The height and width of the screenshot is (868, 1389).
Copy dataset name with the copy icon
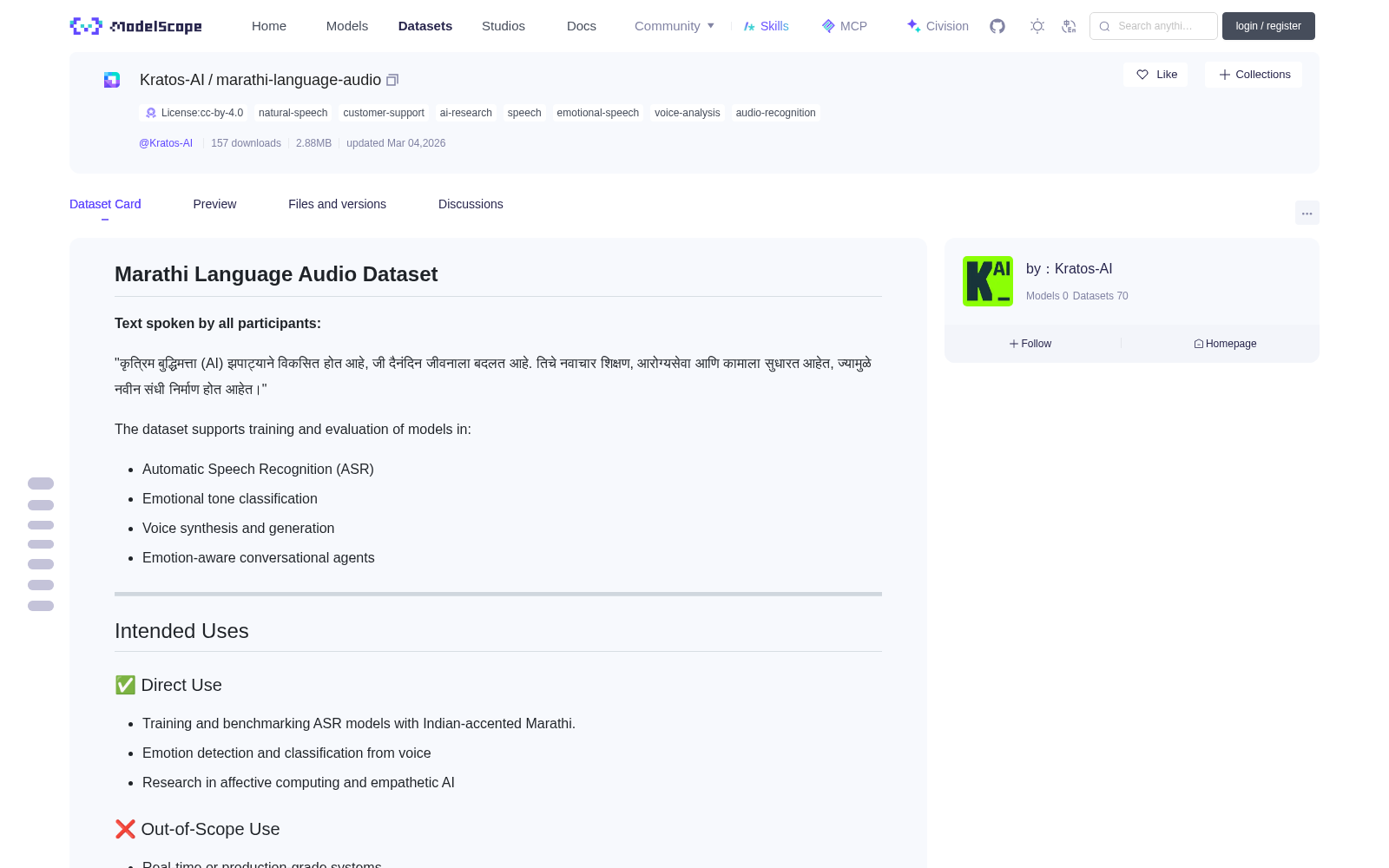[x=392, y=80]
